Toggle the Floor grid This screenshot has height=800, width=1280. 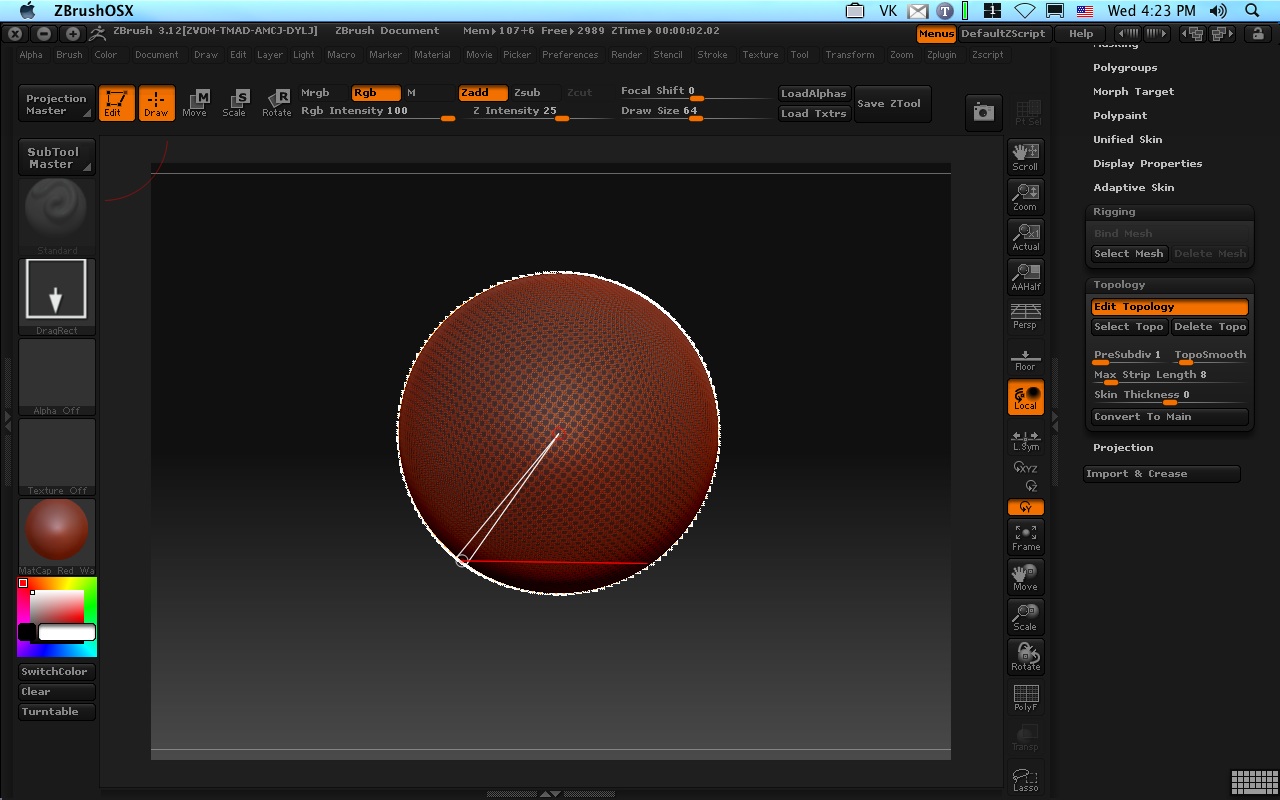tap(1025, 358)
